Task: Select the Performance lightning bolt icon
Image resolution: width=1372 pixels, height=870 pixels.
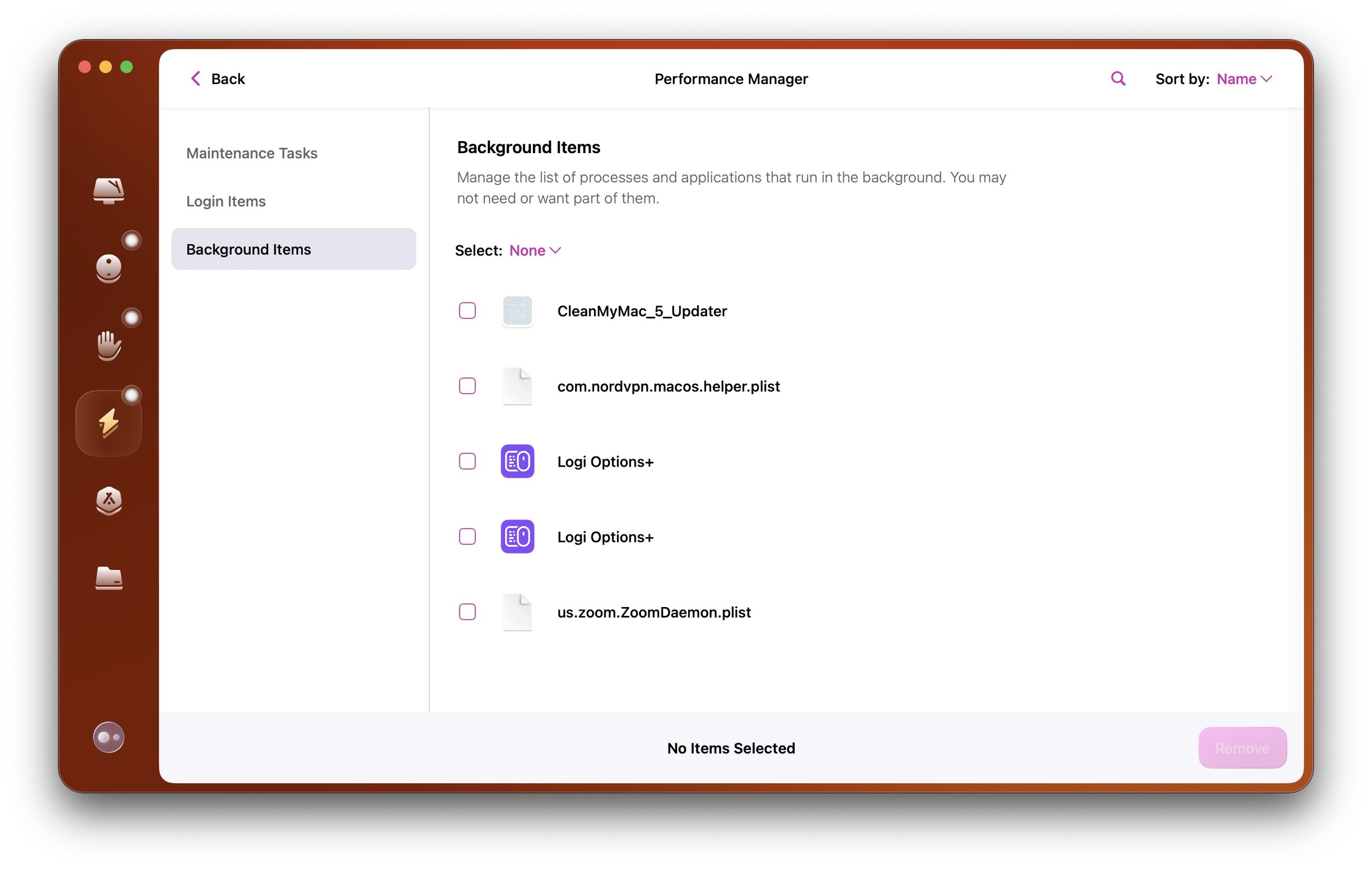Action: coord(108,423)
